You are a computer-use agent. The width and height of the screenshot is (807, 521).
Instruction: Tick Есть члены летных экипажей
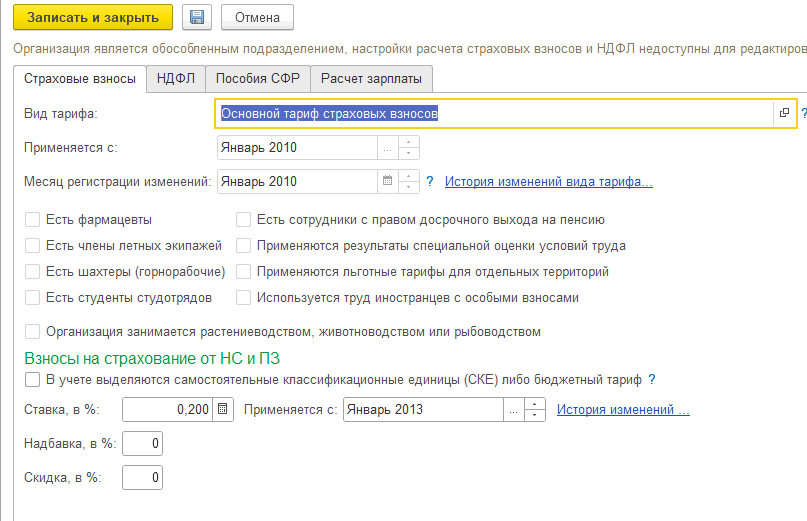[32, 246]
